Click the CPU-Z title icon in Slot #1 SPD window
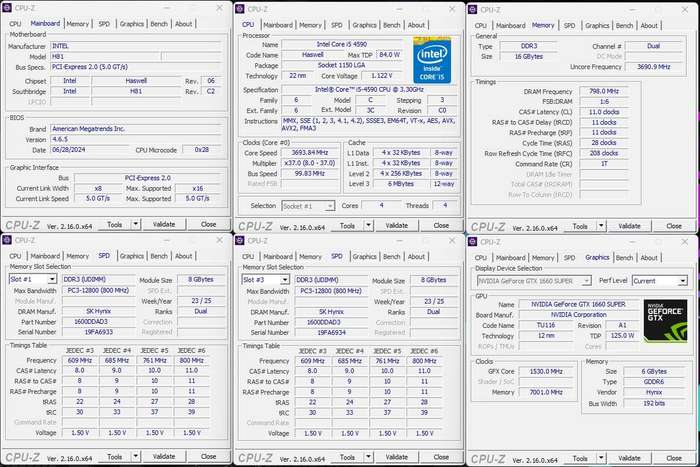The height and width of the screenshot is (467, 700). coord(7,240)
